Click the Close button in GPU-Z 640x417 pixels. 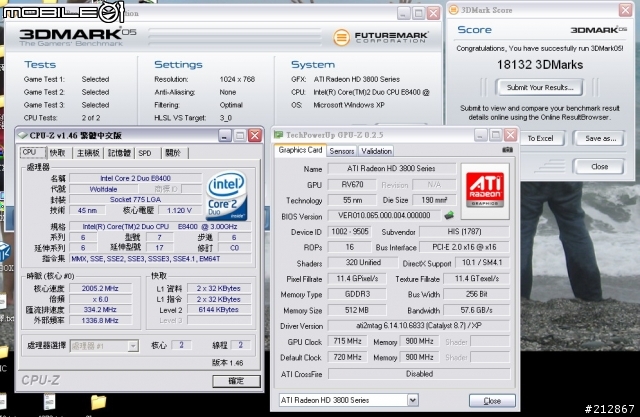tap(492, 401)
